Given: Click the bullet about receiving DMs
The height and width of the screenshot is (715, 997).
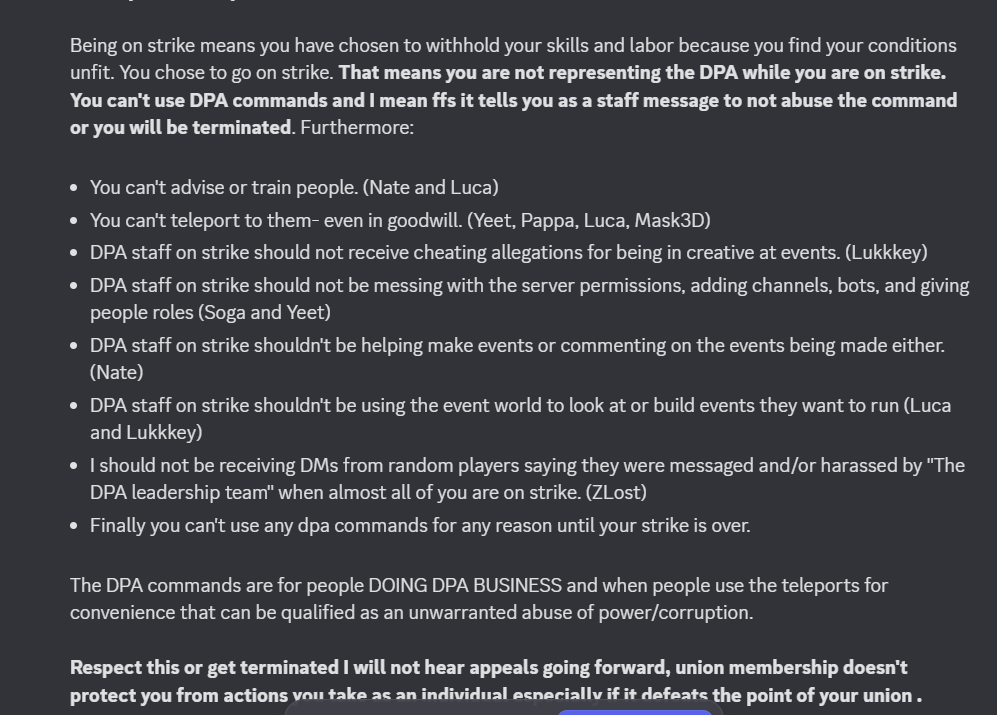Looking at the screenshot, I should 527,466.
